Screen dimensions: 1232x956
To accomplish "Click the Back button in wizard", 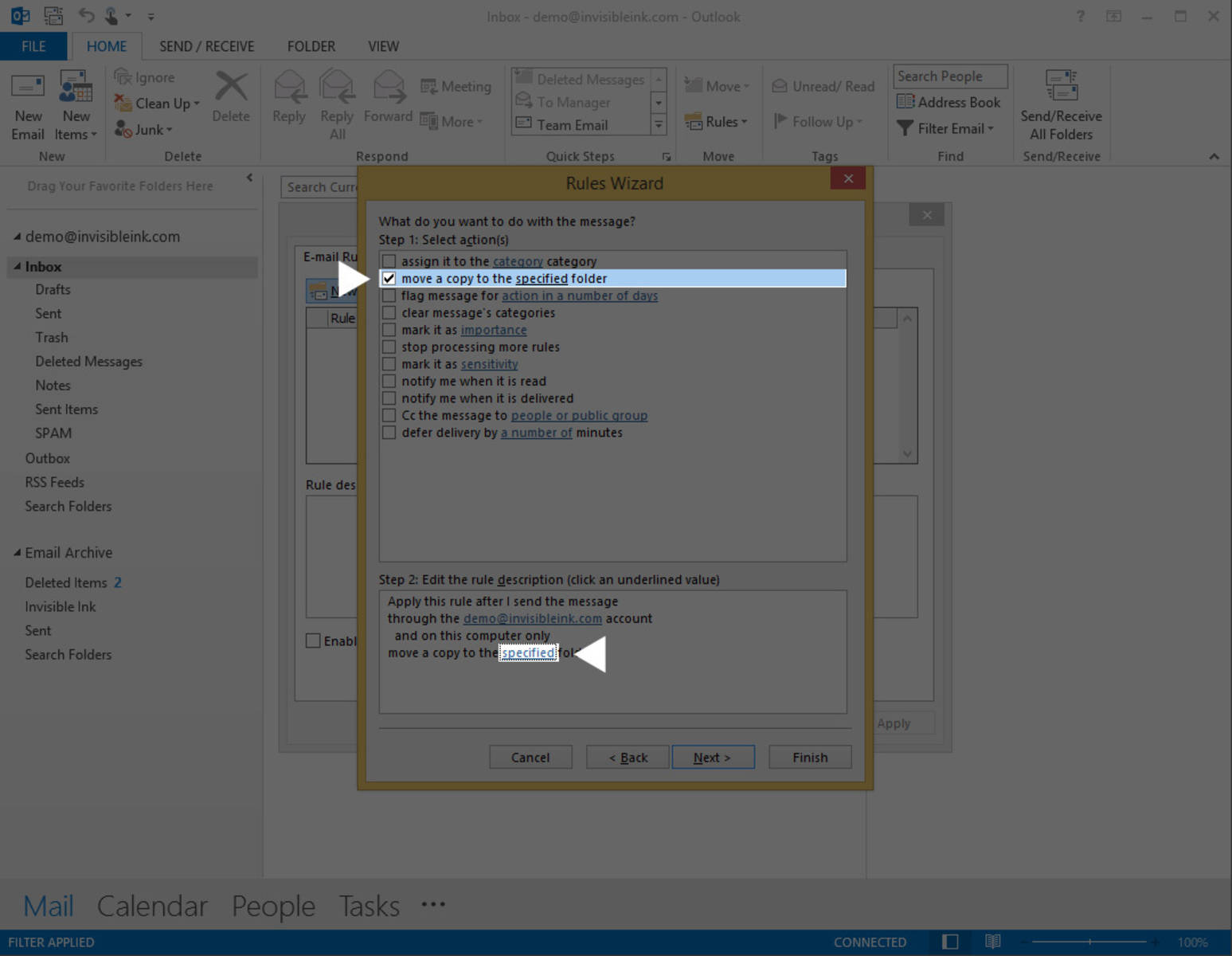I will pos(628,757).
